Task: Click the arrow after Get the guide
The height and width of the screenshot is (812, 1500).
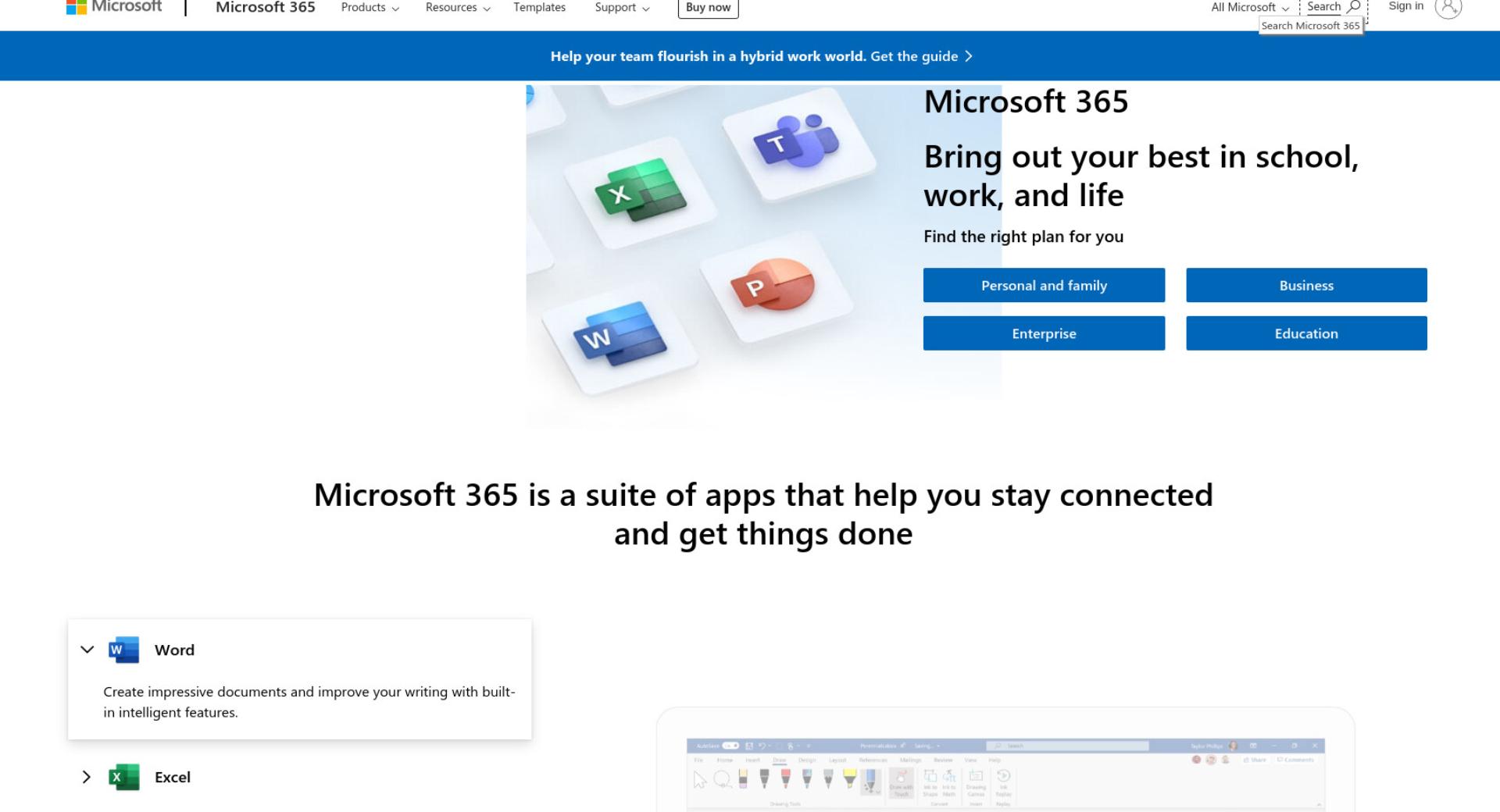Action: point(969,56)
